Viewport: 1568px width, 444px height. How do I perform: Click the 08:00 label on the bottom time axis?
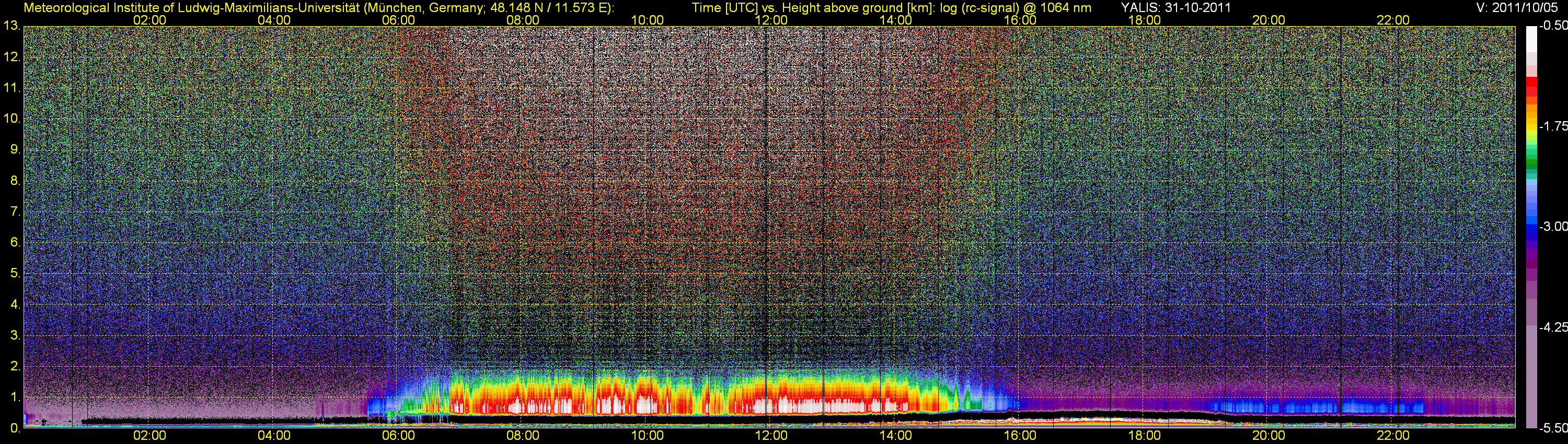(x=523, y=436)
